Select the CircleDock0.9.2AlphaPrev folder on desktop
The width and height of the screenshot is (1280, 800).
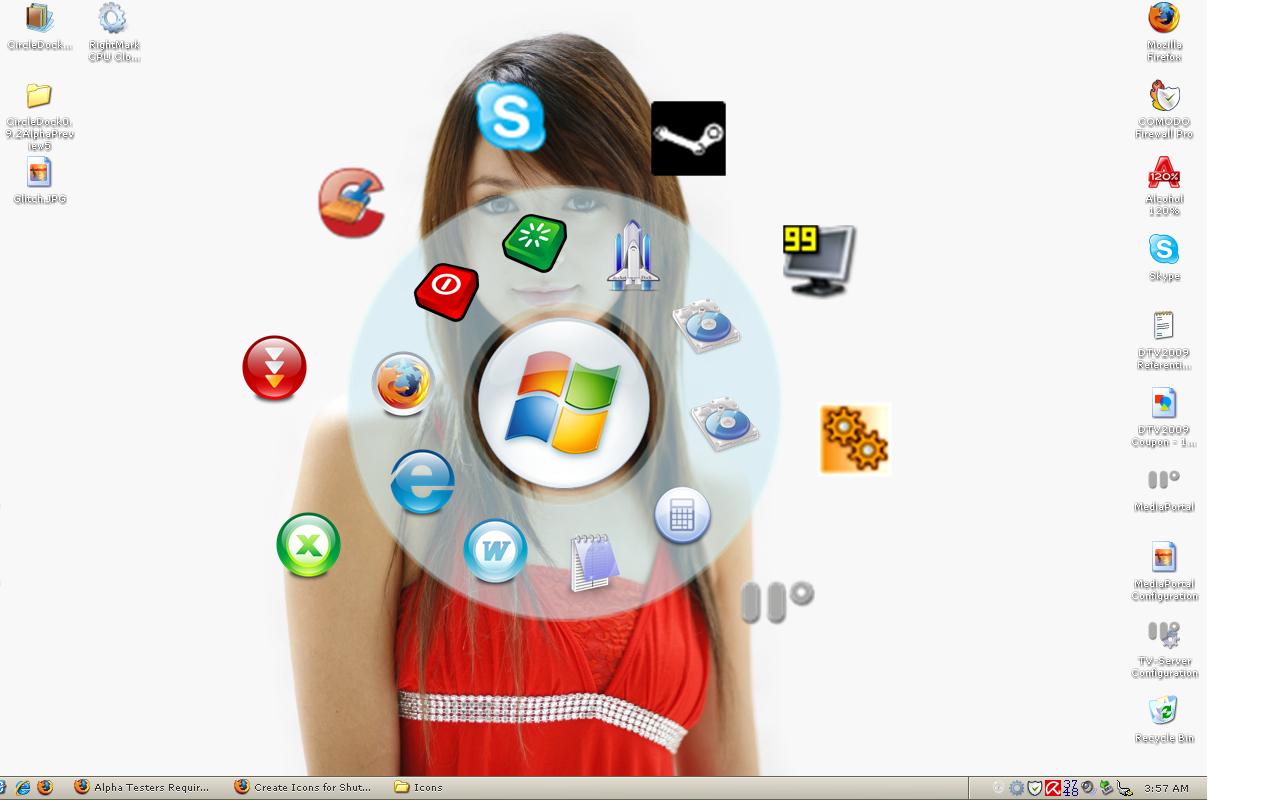pyautogui.click(x=39, y=116)
